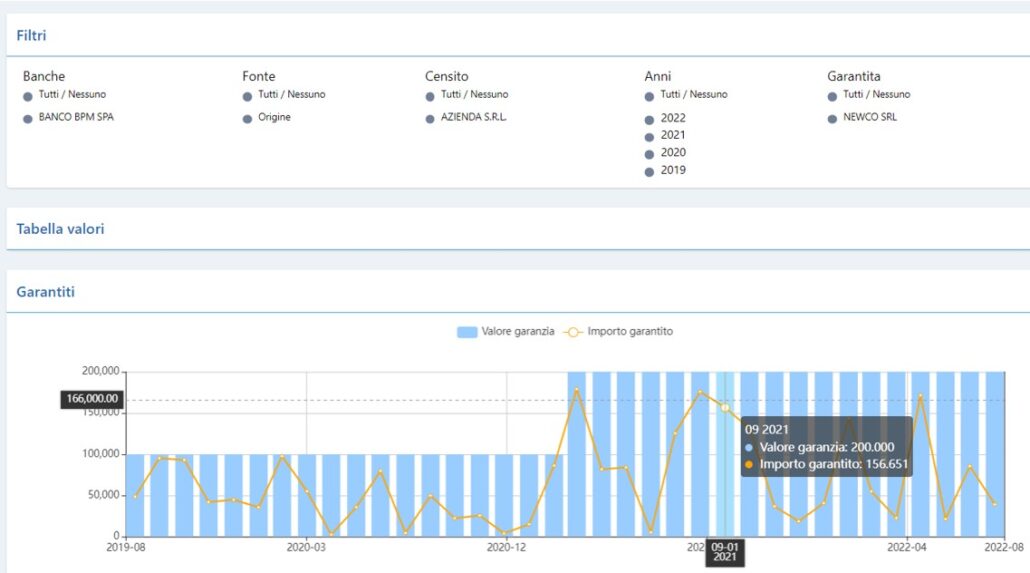Click the Banche column heading
The height and width of the screenshot is (573, 1030).
click(x=43, y=76)
